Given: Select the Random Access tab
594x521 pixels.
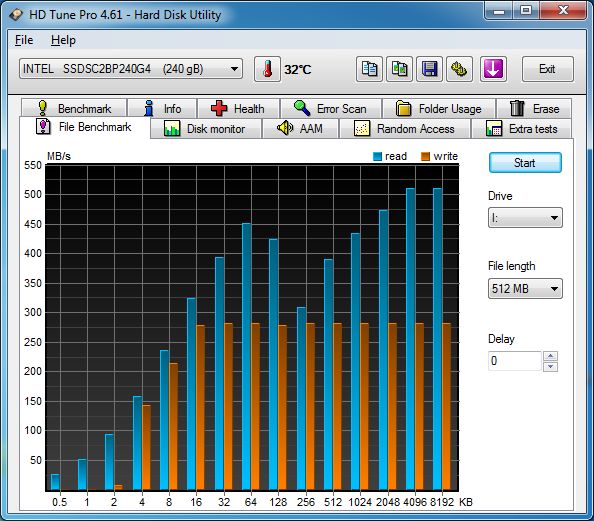Looking at the screenshot, I should tap(405, 128).
